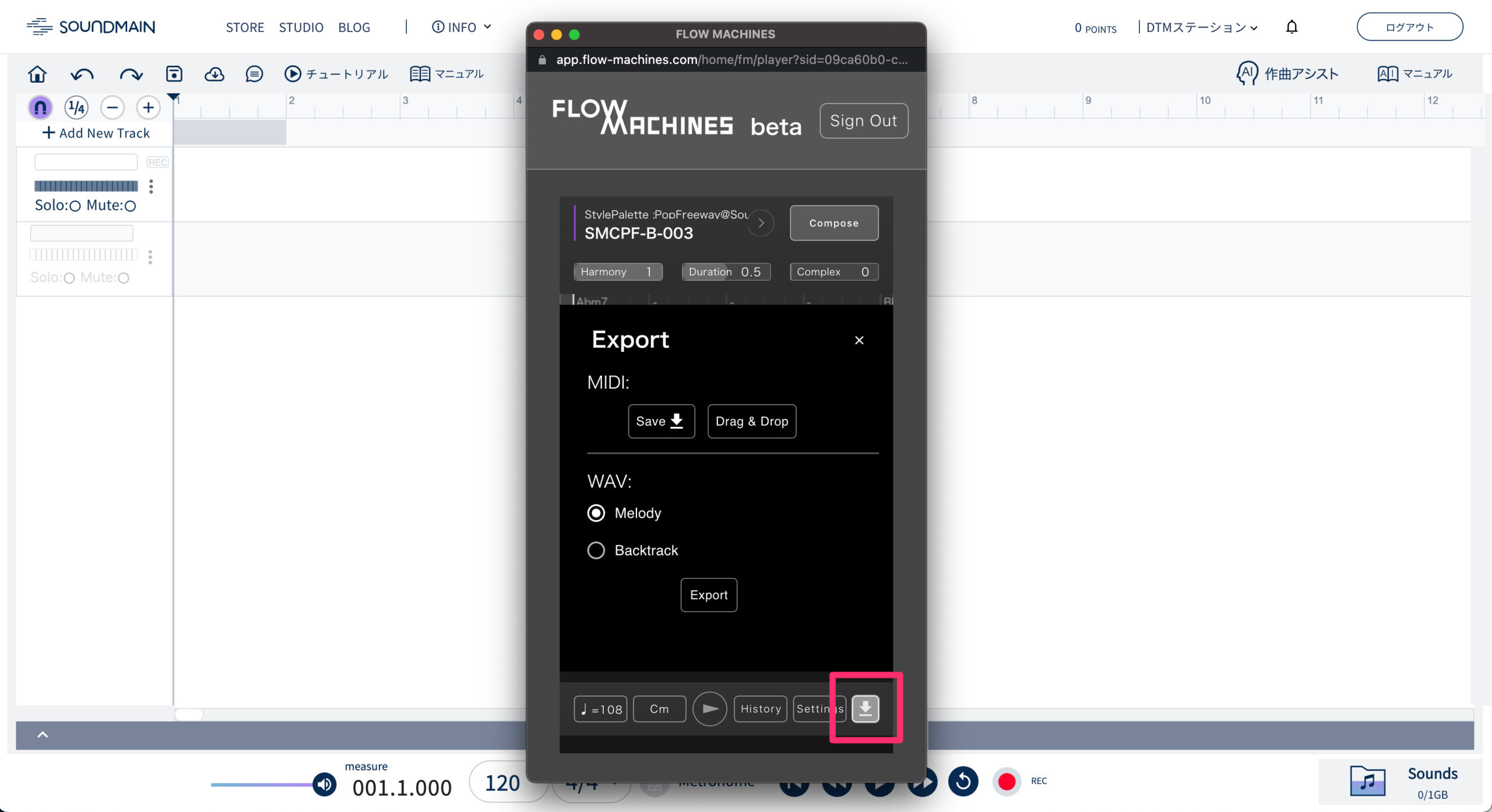Save the project with the disk icon
Screen dimensions: 1492x812
point(174,74)
